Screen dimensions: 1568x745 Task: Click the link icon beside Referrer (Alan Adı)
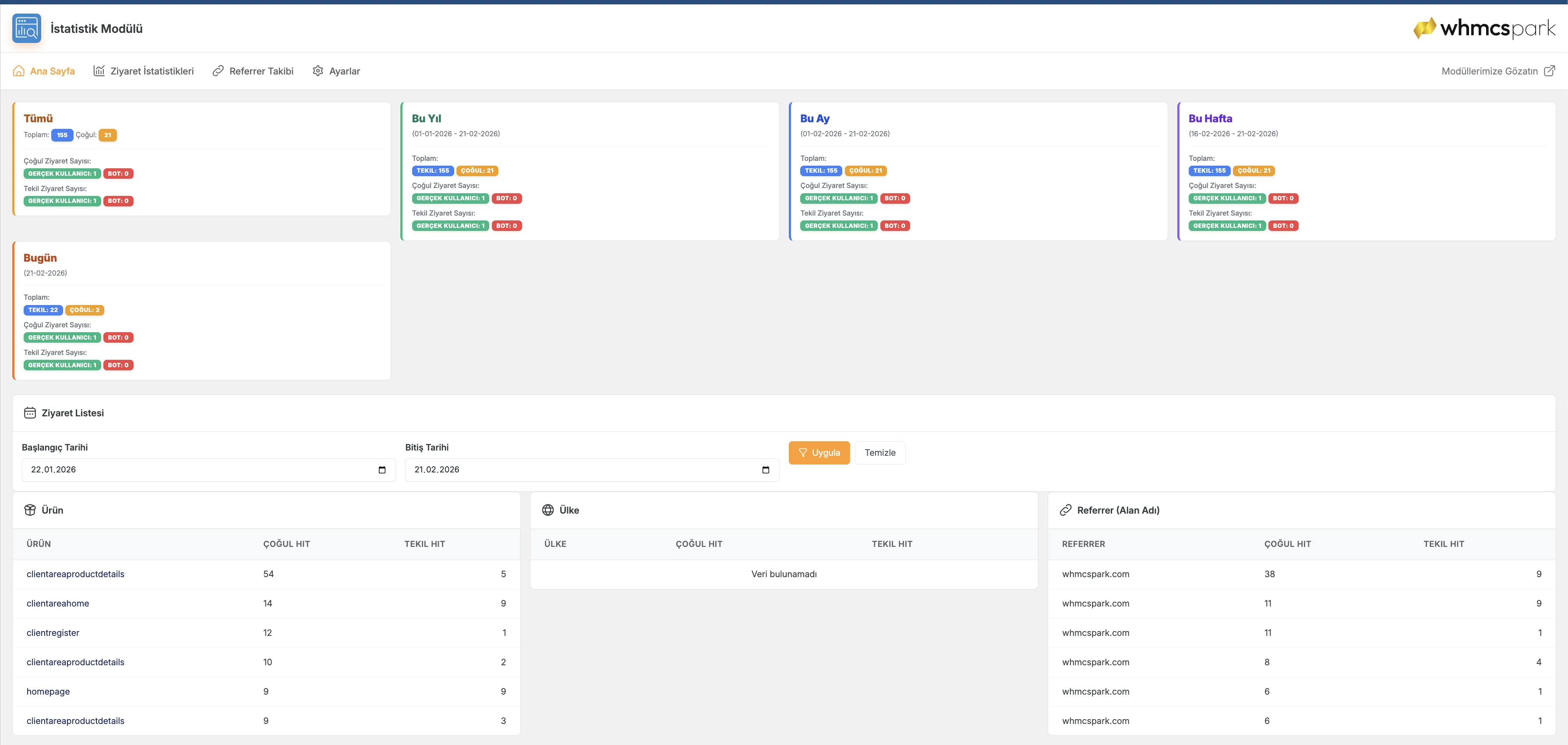click(1065, 510)
